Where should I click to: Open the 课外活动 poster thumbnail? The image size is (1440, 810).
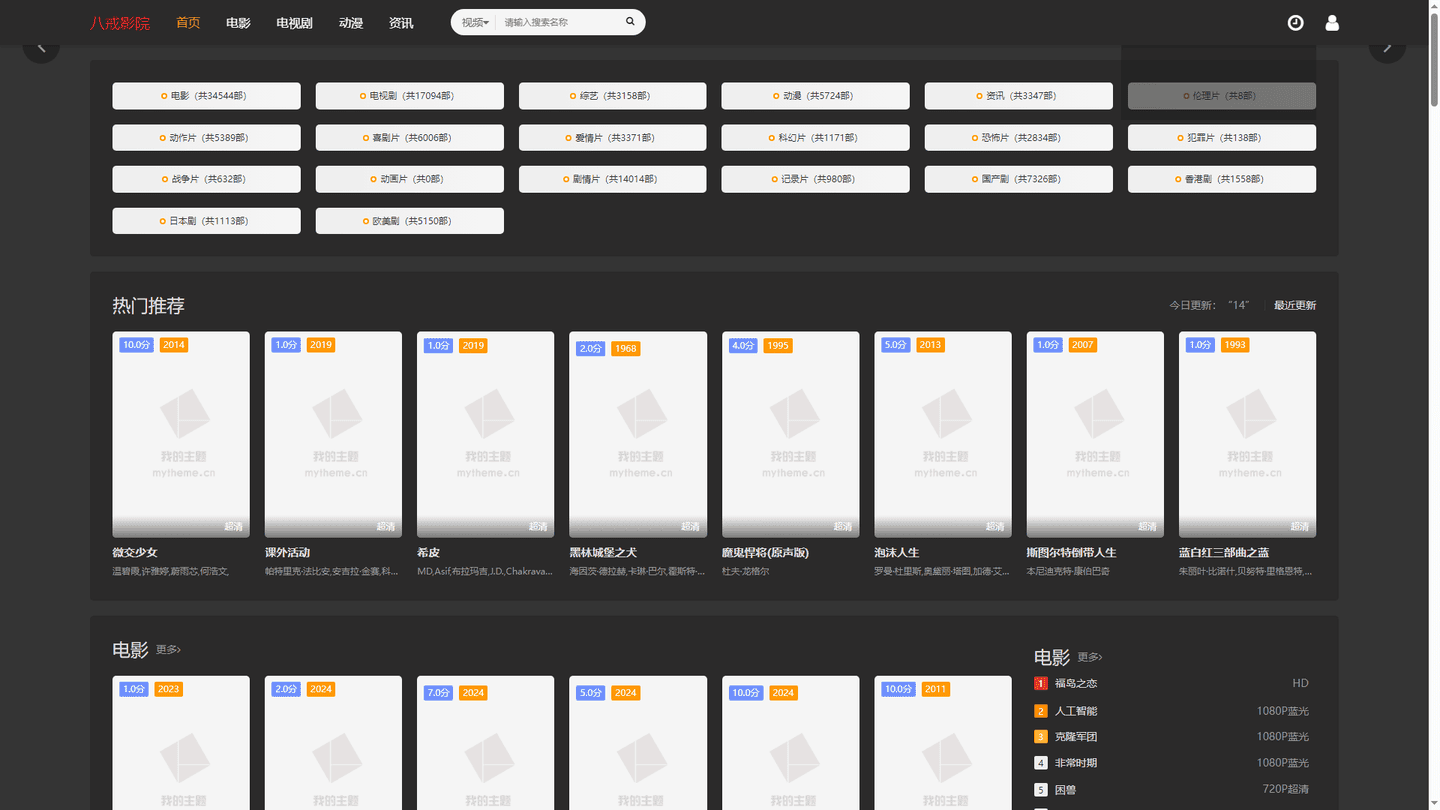(x=333, y=435)
